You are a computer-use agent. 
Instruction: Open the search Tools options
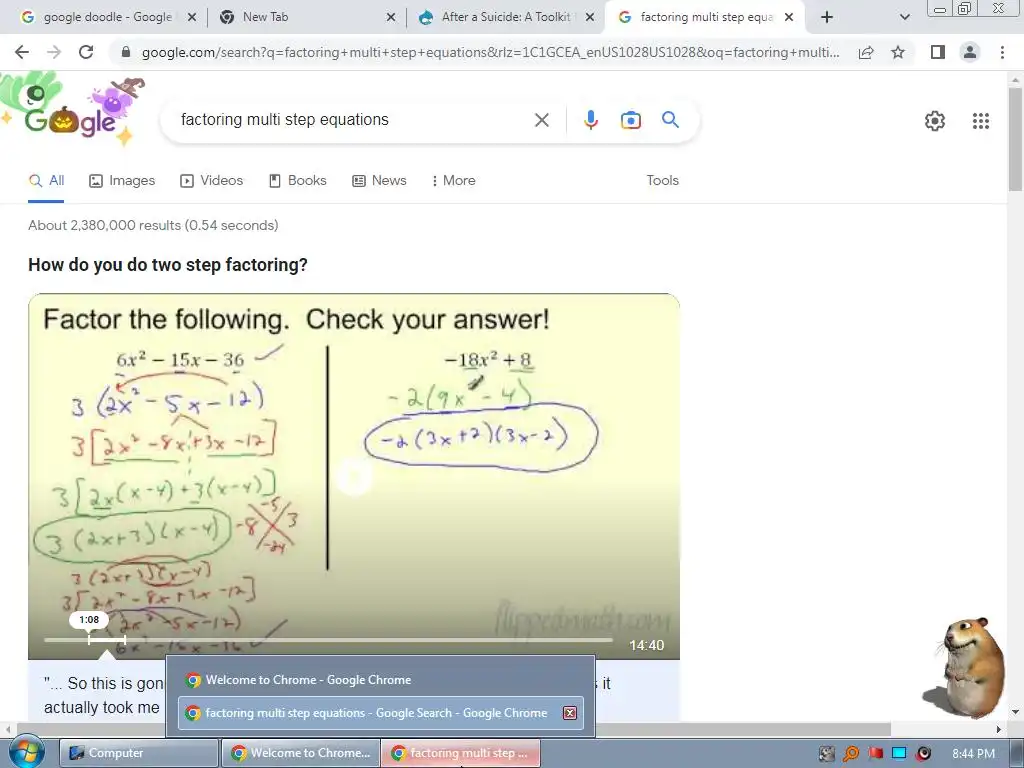point(662,181)
